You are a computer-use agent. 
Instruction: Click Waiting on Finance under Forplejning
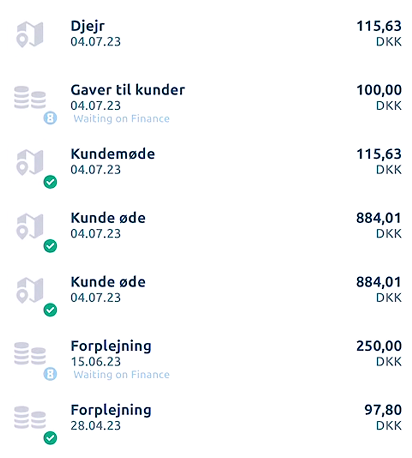122,375
